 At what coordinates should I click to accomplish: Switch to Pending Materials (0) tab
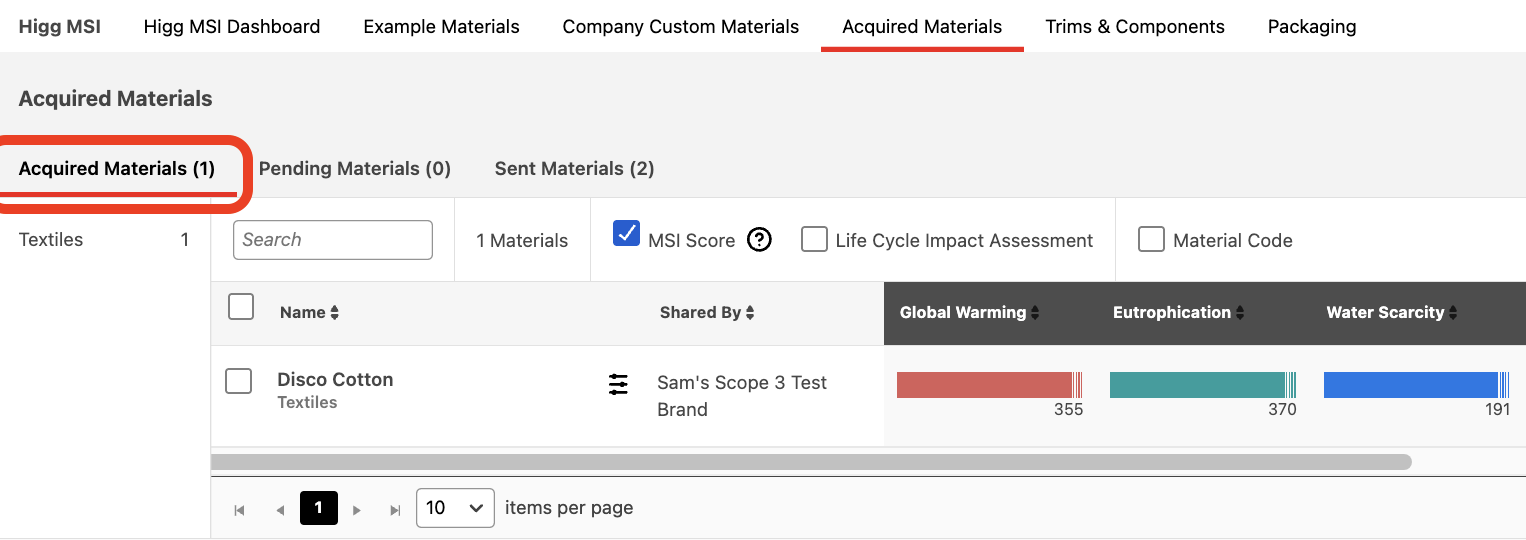pyautogui.click(x=355, y=169)
